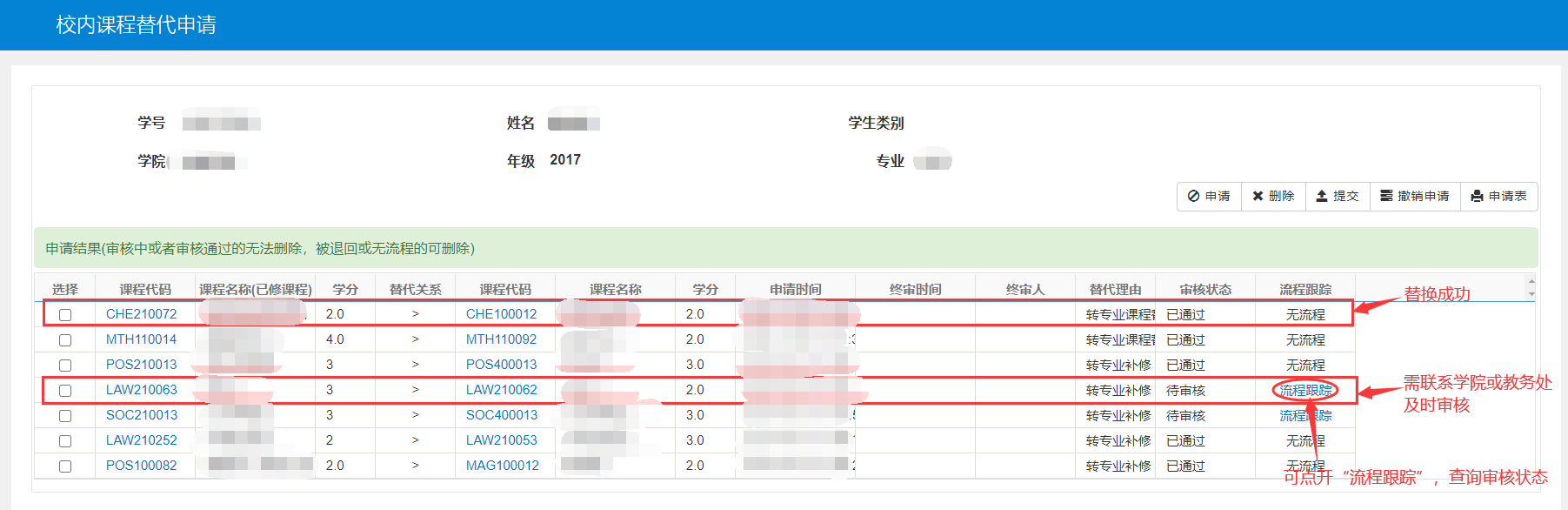Click the 审核状态 column header
Screen dimensions: 1568x510
coord(1204,289)
